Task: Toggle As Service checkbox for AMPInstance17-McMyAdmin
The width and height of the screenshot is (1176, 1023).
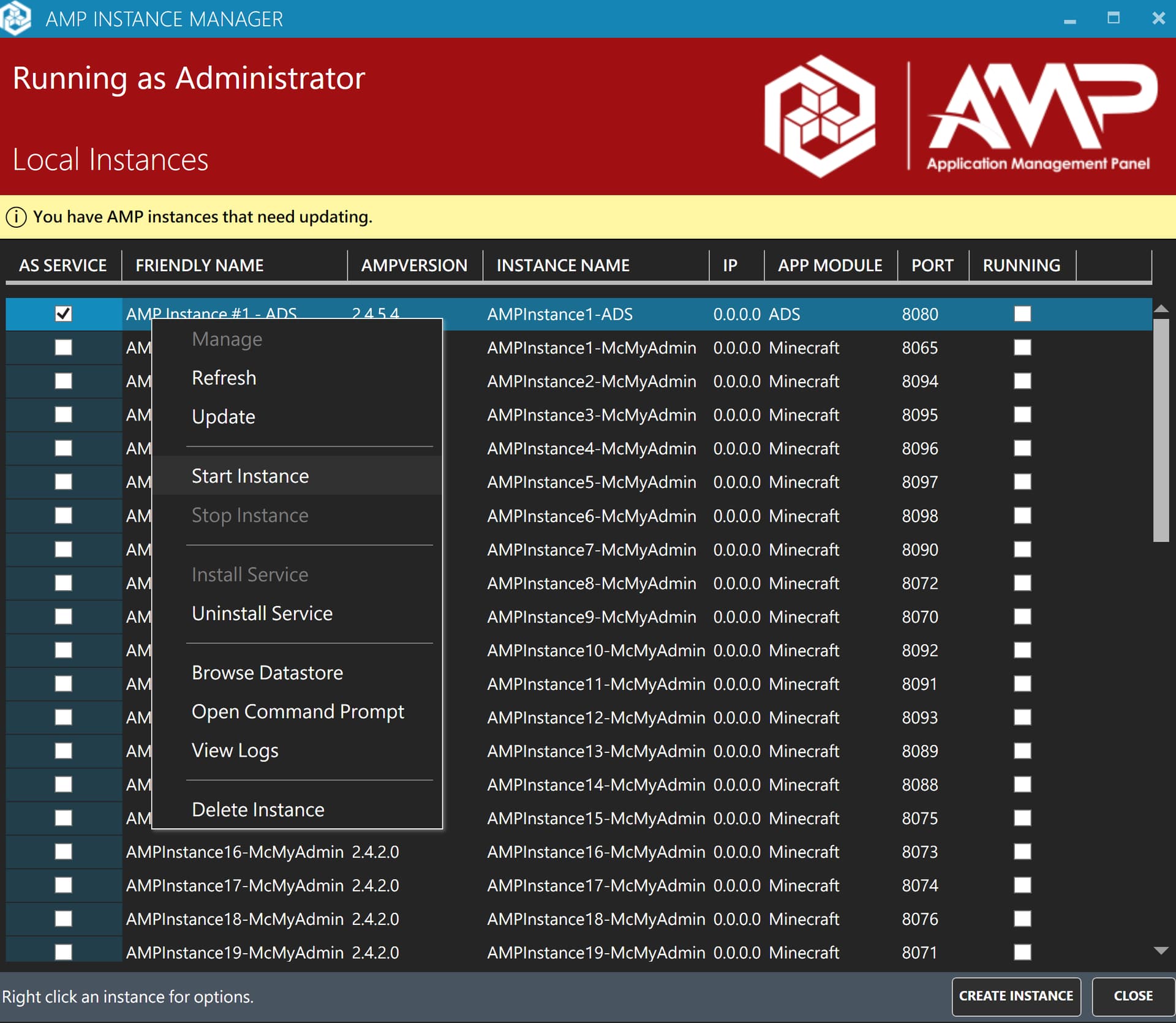Action: (63, 885)
